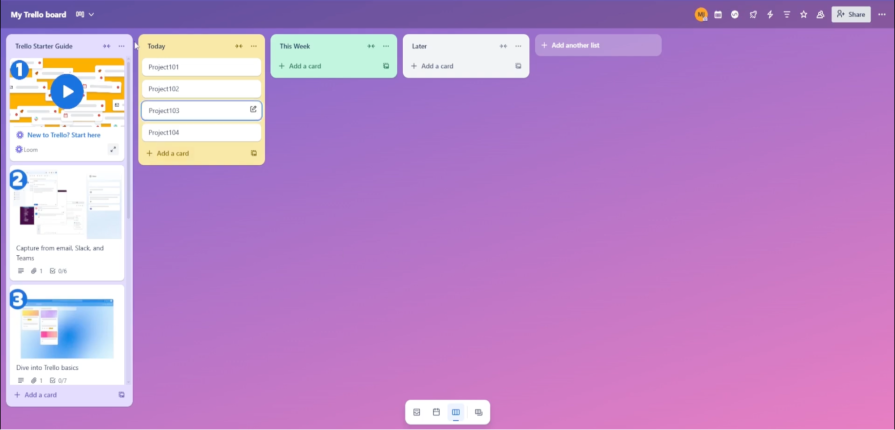
Task: Click the My Trello board title
Action: click(x=38, y=14)
